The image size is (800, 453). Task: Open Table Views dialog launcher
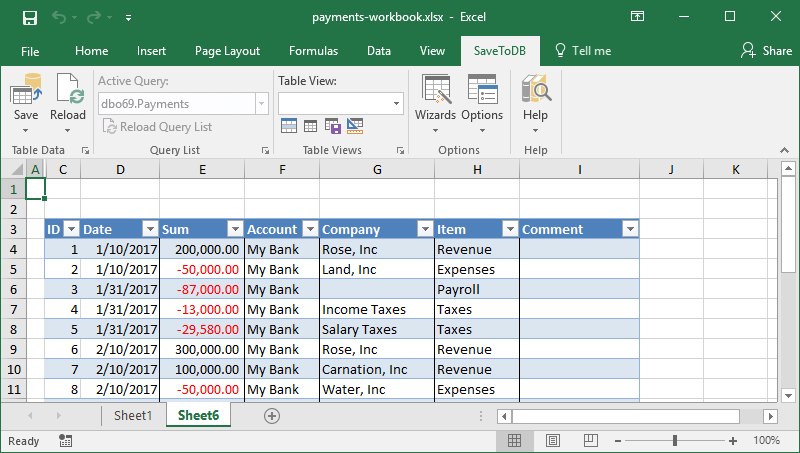click(x=401, y=150)
